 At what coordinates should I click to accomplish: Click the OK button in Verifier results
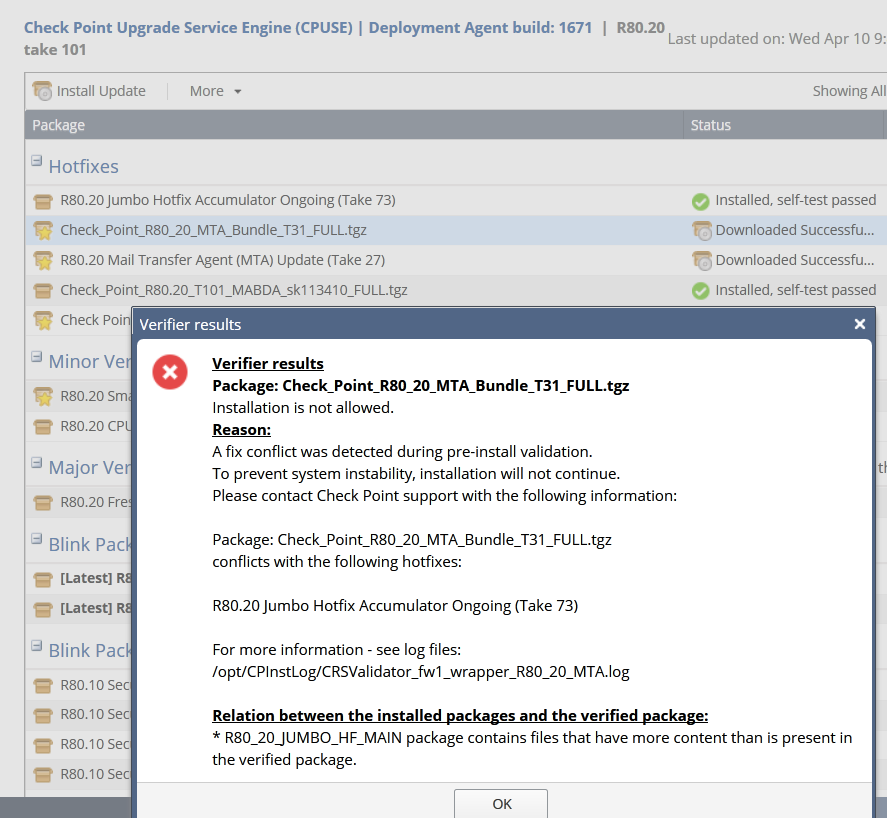[x=501, y=803]
